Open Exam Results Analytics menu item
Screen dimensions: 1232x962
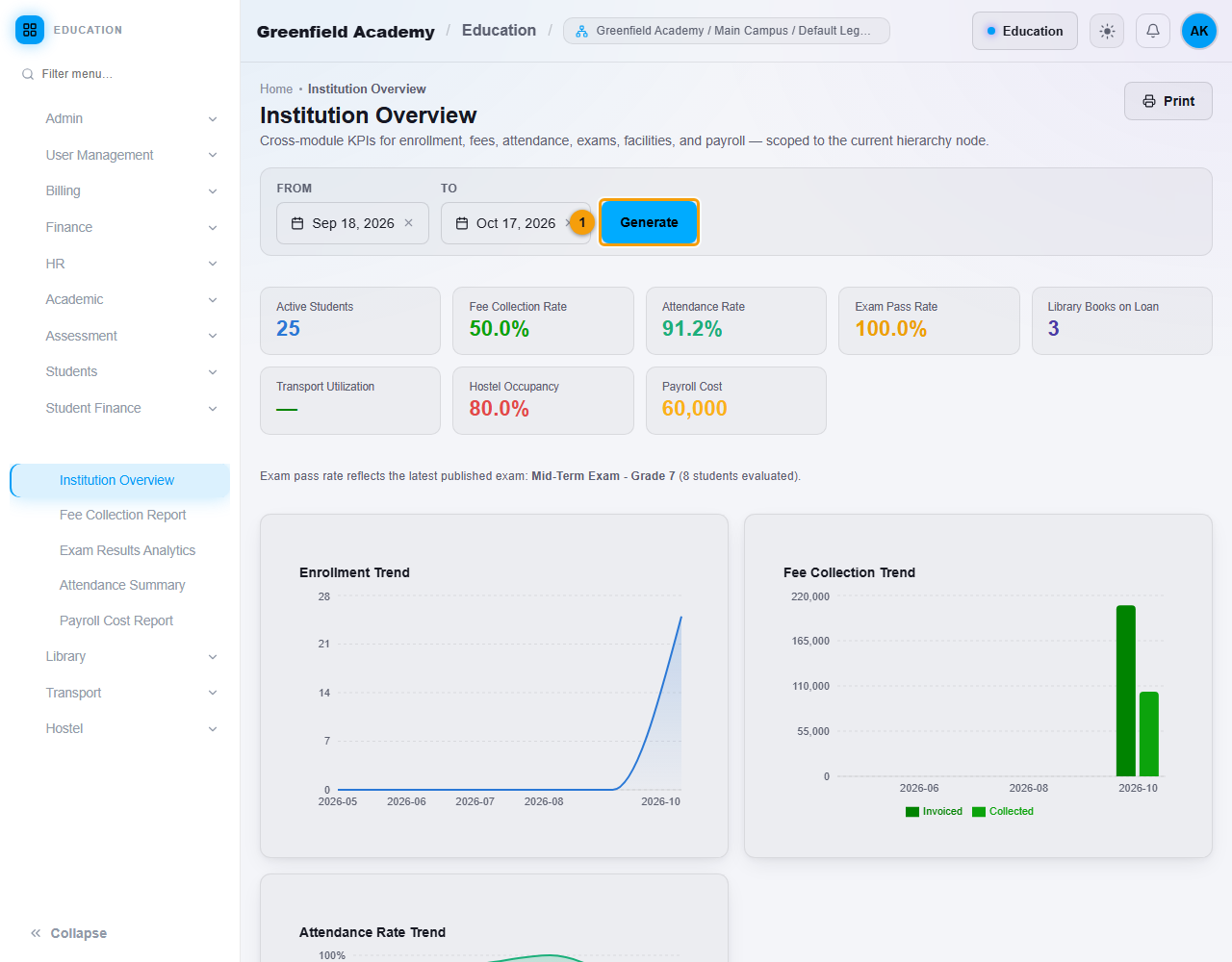127,550
